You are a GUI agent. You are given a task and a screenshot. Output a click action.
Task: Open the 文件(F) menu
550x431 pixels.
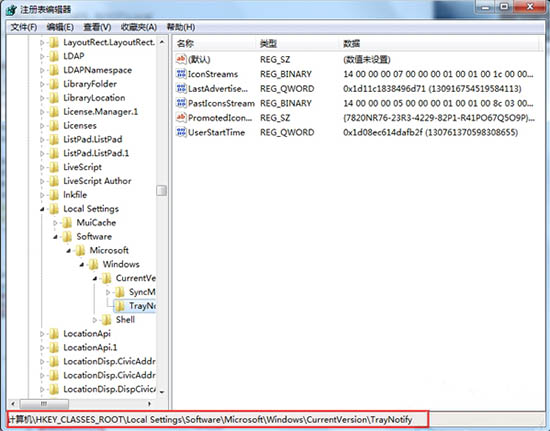coord(24,27)
